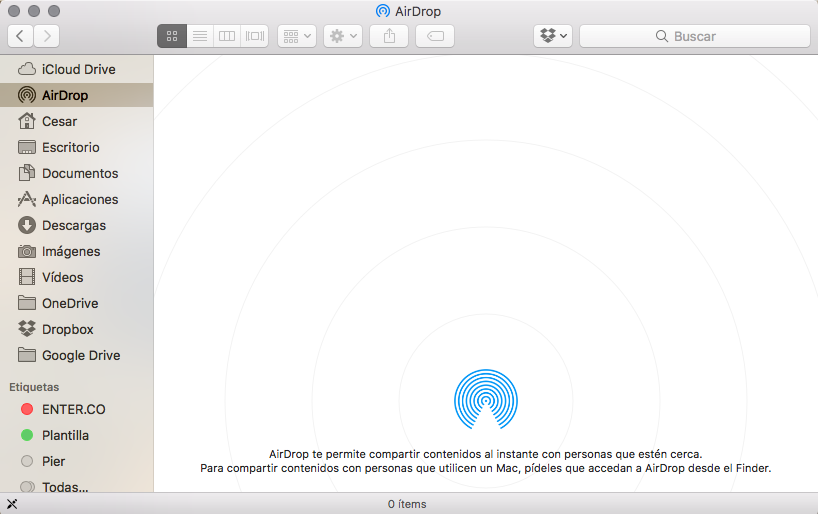The width and height of the screenshot is (818, 514).
Task: Open the Dropbox toolbar dropdown
Action: [x=553, y=36]
